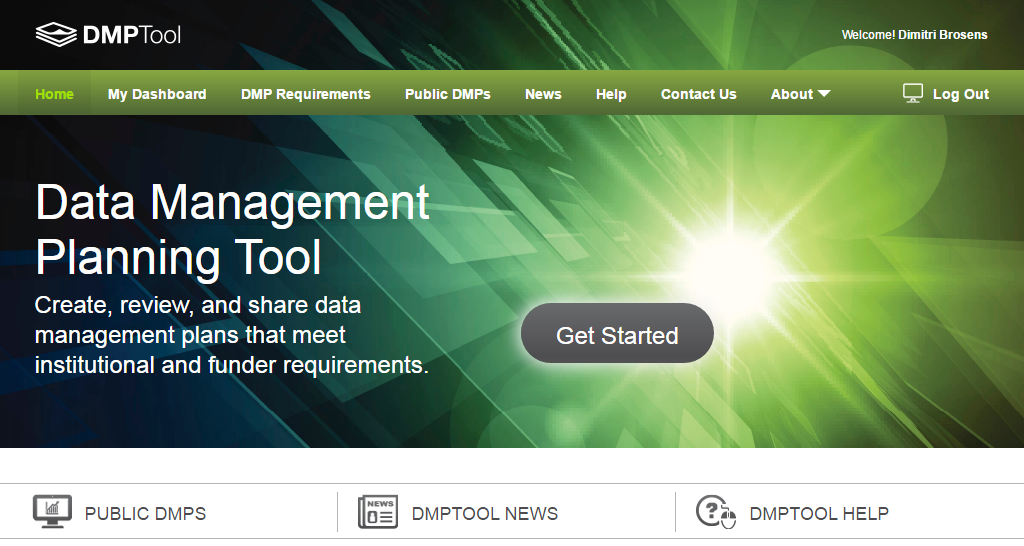Open My Dashboard
This screenshot has width=1024, height=546.
[x=157, y=94]
